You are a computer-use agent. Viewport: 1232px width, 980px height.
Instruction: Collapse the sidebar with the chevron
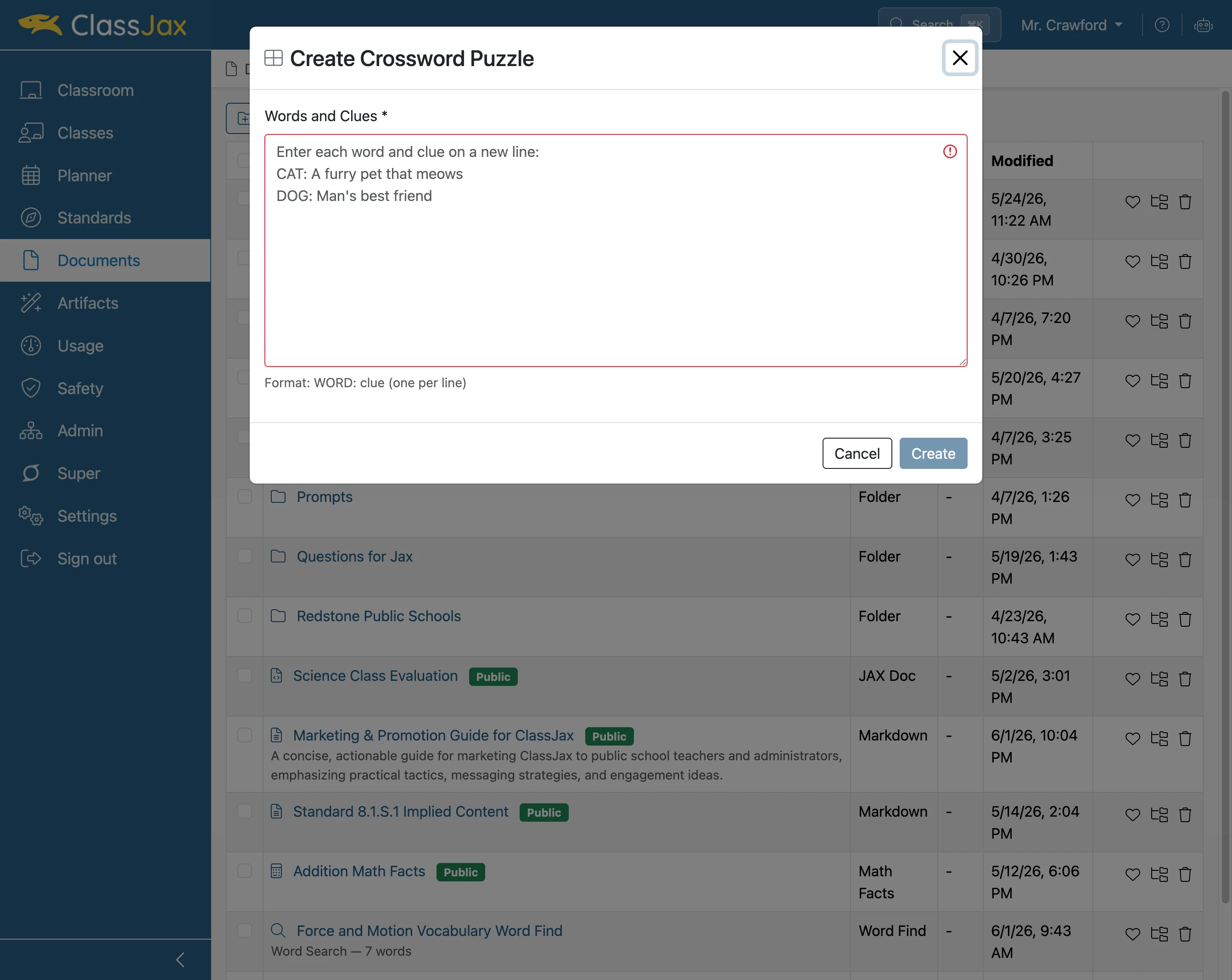coord(180,959)
